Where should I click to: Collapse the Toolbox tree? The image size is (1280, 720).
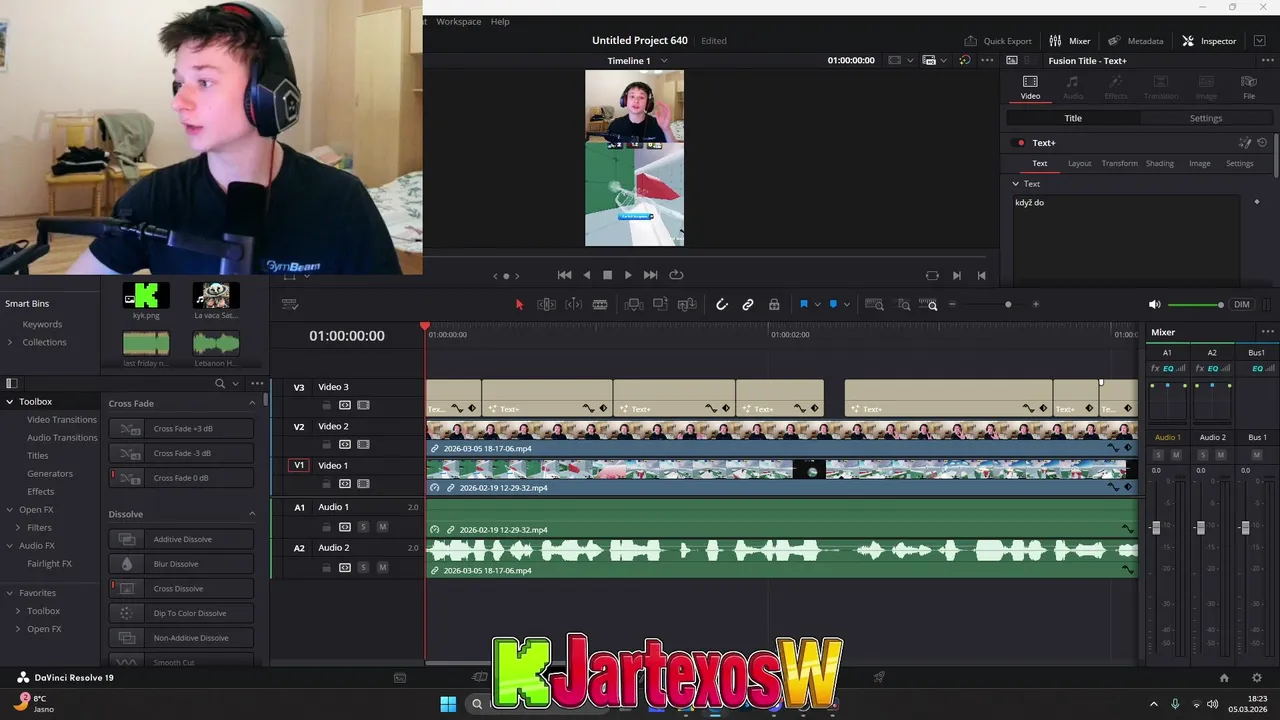(x=10, y=402)
